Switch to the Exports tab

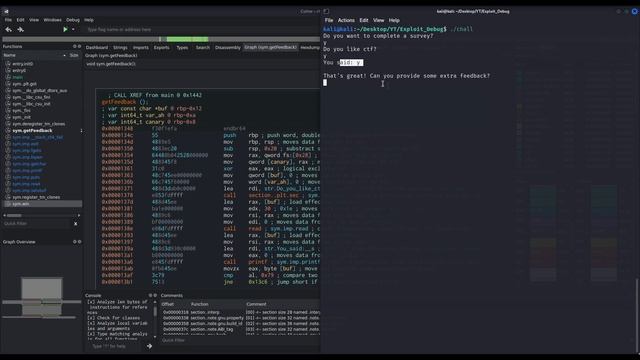(161, 48)
